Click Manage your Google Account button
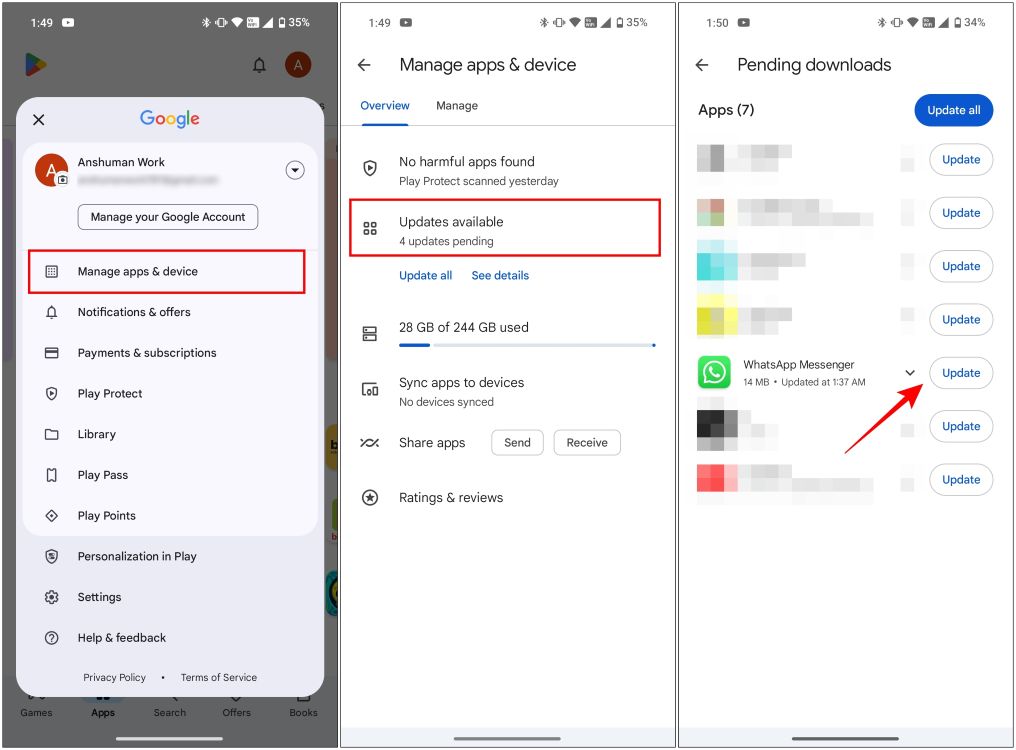Viewport: 1016px width, 750px height. pyautogui.click(x=168, y=217)
